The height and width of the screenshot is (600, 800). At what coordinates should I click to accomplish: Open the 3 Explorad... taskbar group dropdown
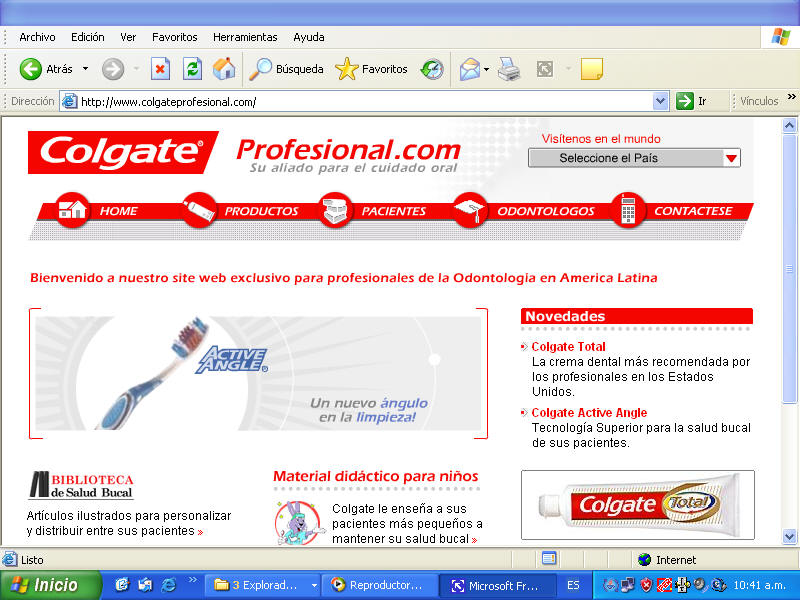314,585
